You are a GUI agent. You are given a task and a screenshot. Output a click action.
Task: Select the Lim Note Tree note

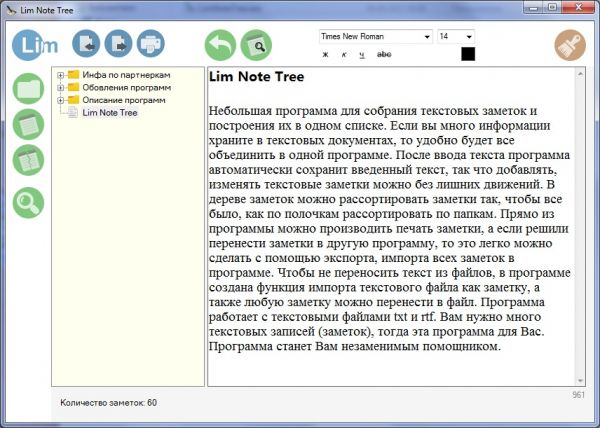click(110, 113)
